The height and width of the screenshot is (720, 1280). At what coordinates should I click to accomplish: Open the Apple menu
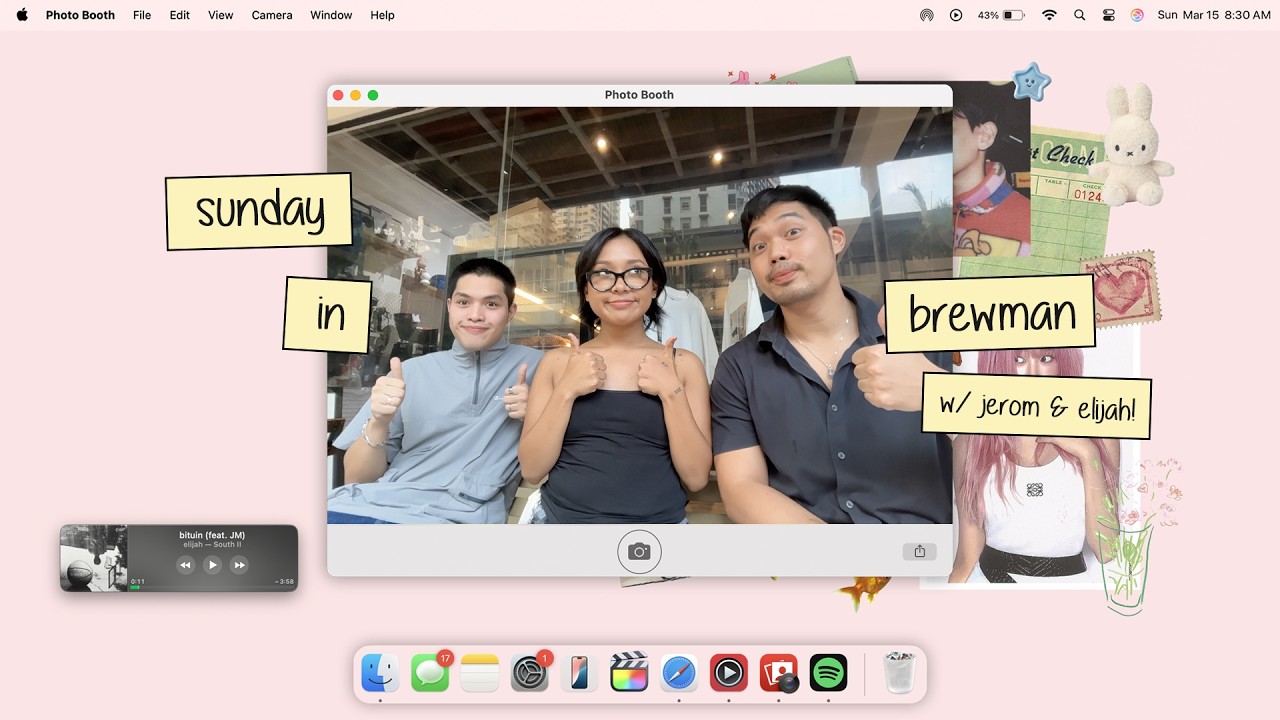[x=22, y=15]
